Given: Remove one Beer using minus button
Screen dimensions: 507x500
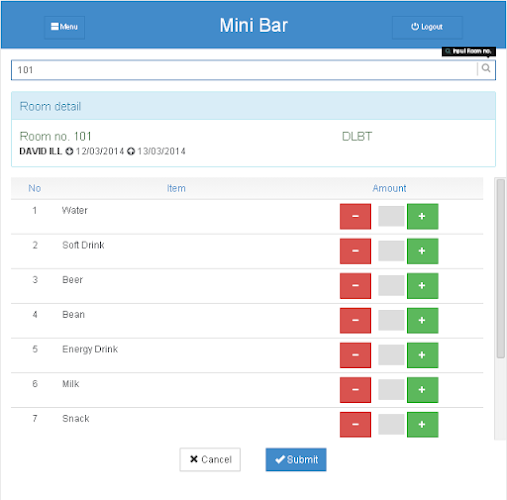Looking at the screenshot, I should (355, 286).
